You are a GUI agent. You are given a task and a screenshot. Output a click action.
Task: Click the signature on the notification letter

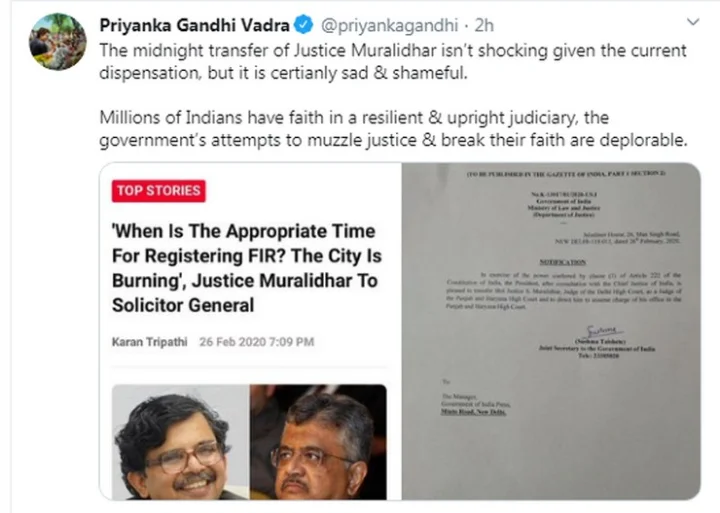pyautogui.click(x=604, y=331)
